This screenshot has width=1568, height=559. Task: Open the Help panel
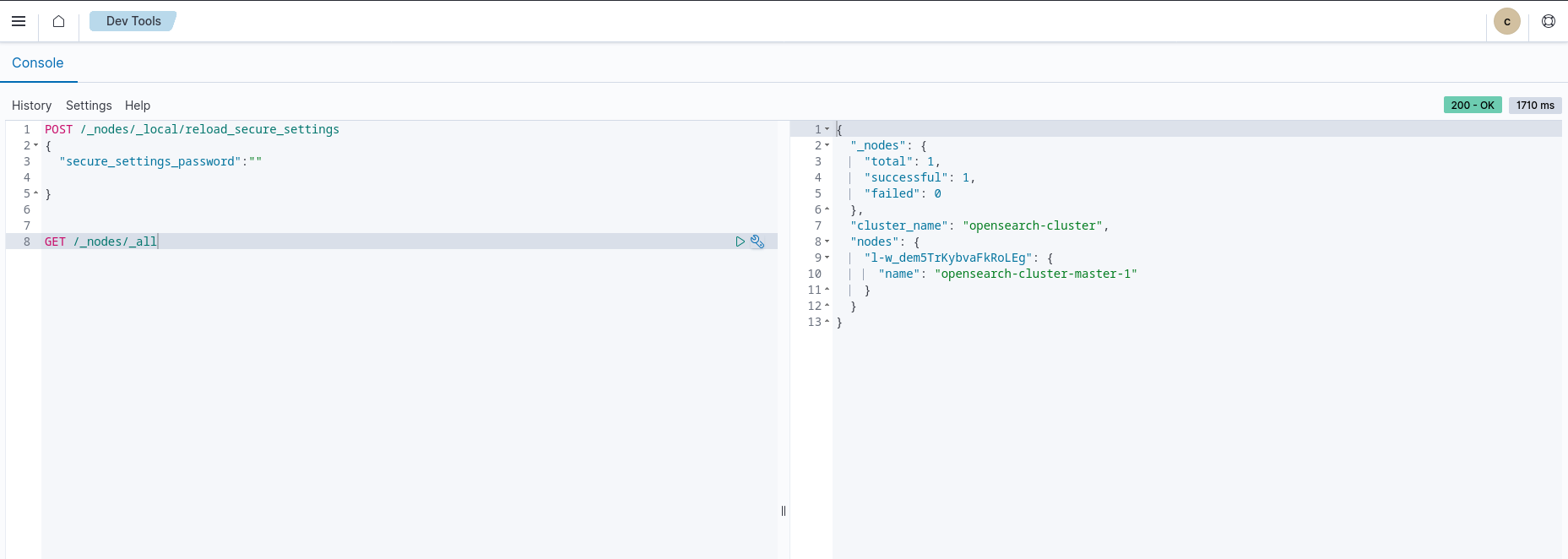click(x=138, y=106)
